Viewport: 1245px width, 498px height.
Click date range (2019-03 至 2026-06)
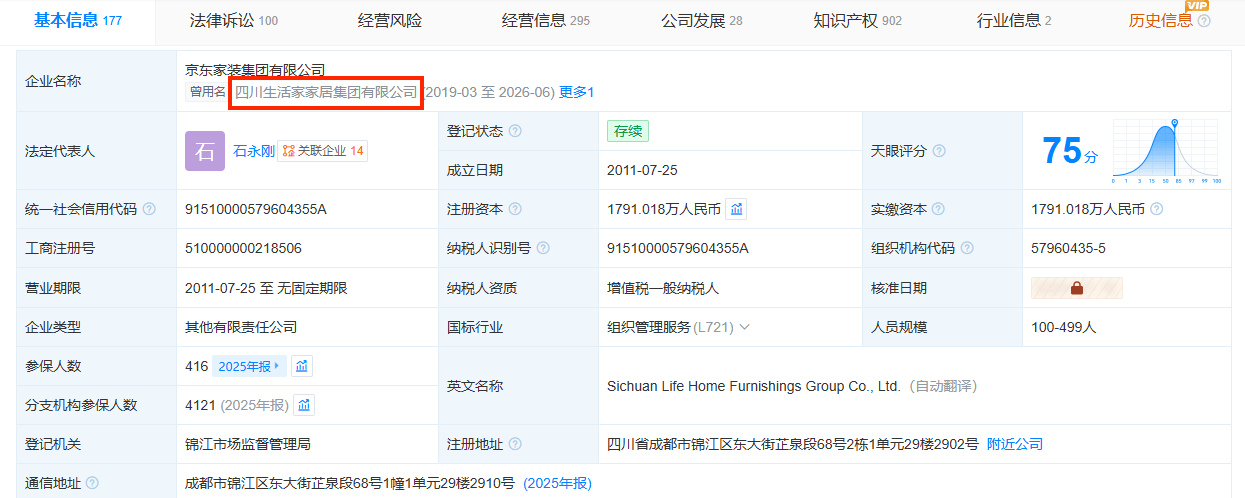point(488,92)
